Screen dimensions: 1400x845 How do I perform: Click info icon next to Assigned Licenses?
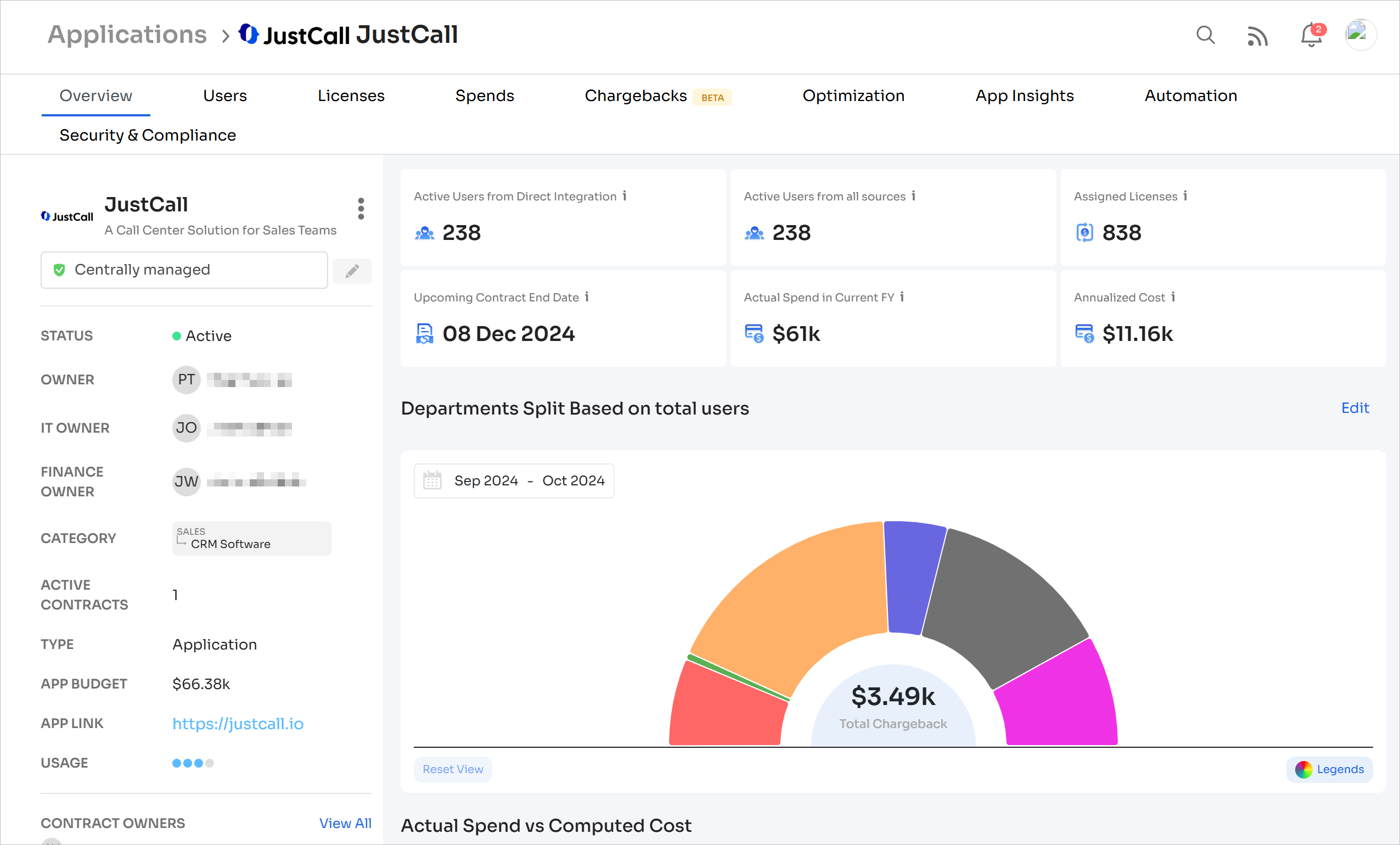pos(1185,196)
